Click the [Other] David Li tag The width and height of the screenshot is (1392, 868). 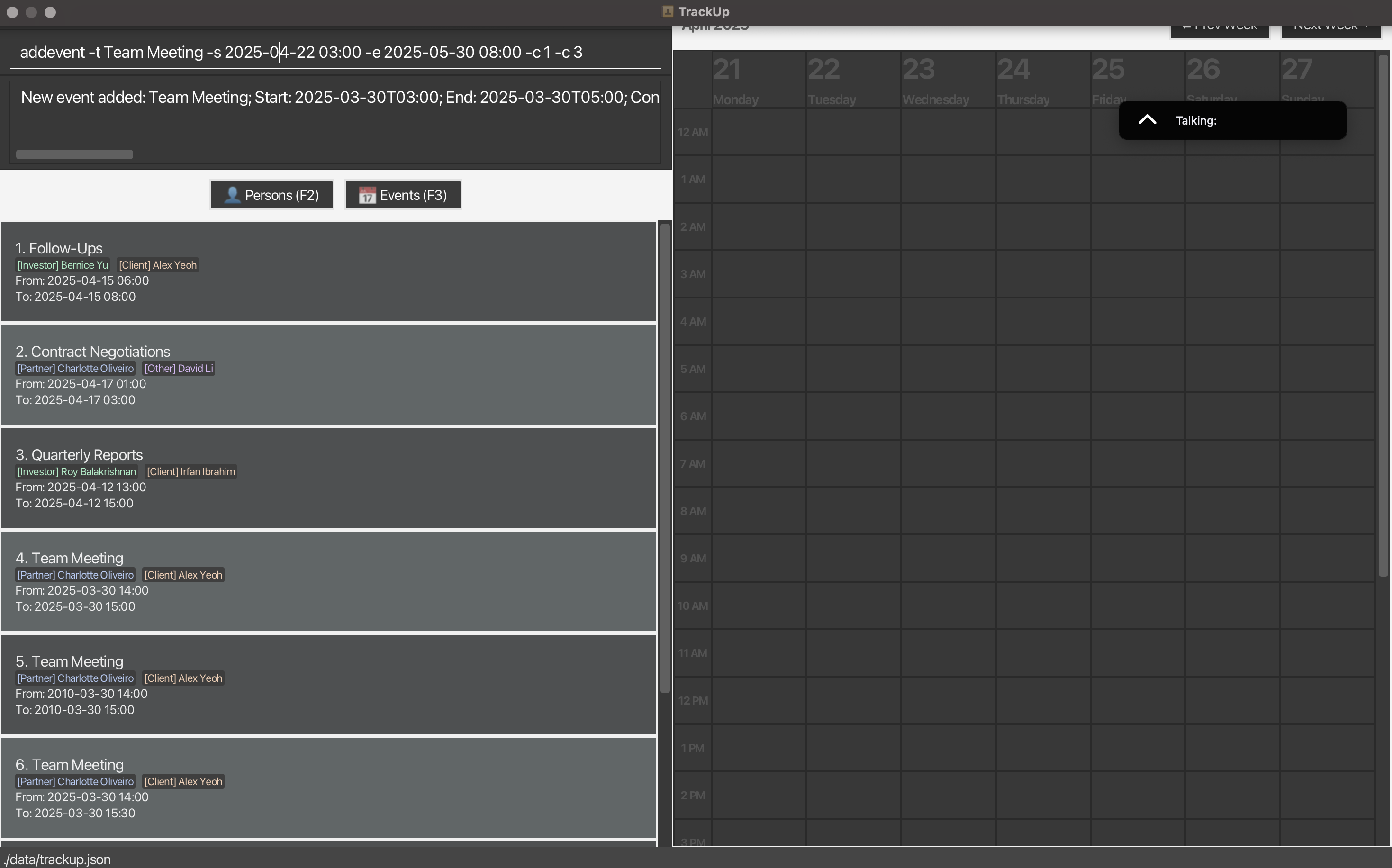[179, 369]
